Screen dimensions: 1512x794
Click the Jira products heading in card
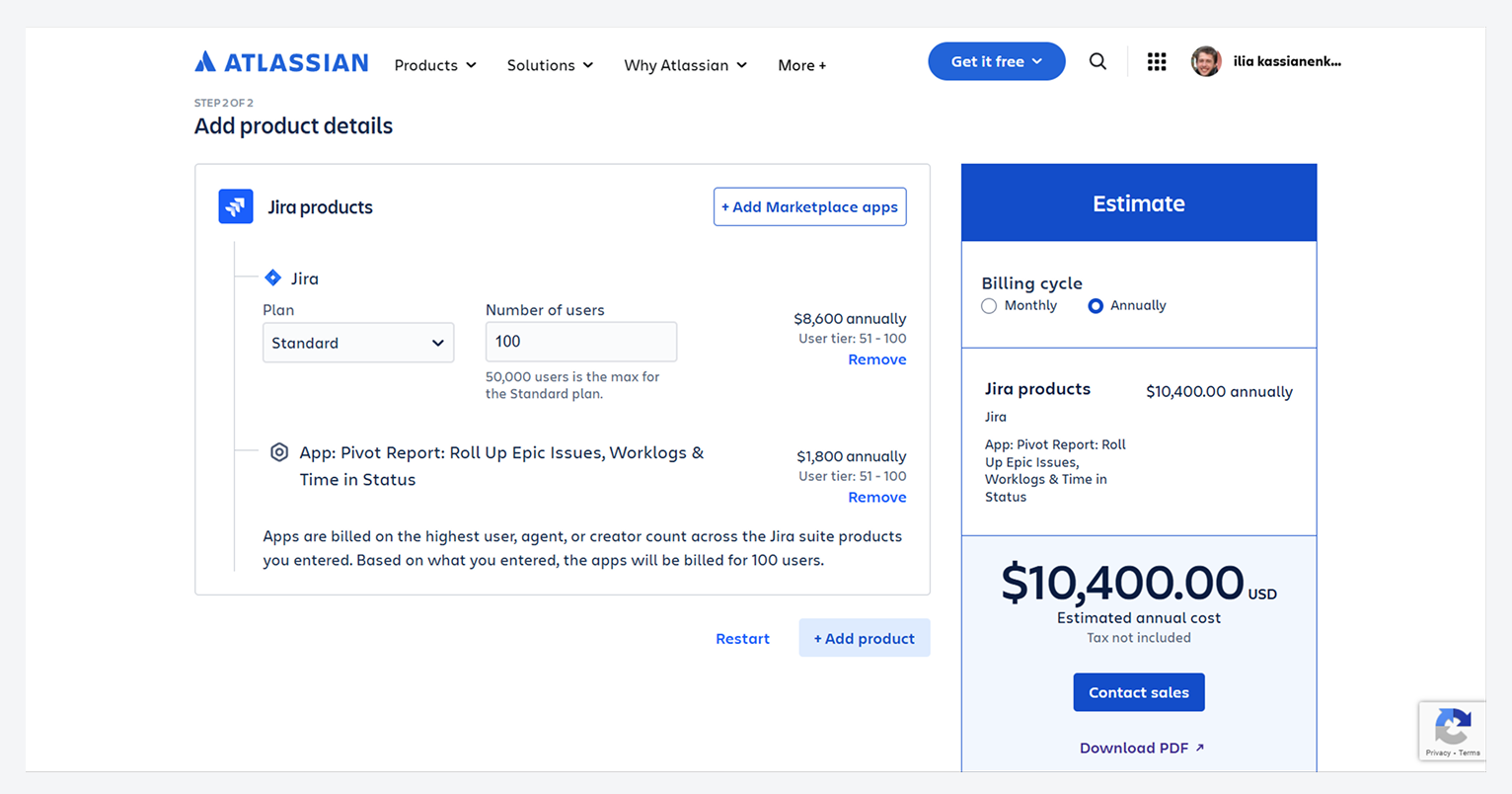pyautogui.click(x=320, y=207)
